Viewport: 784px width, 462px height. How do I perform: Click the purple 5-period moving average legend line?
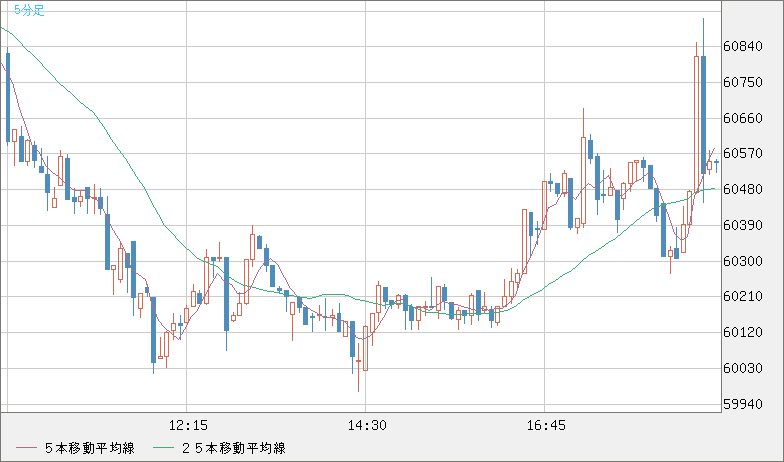tap(26, 448)
